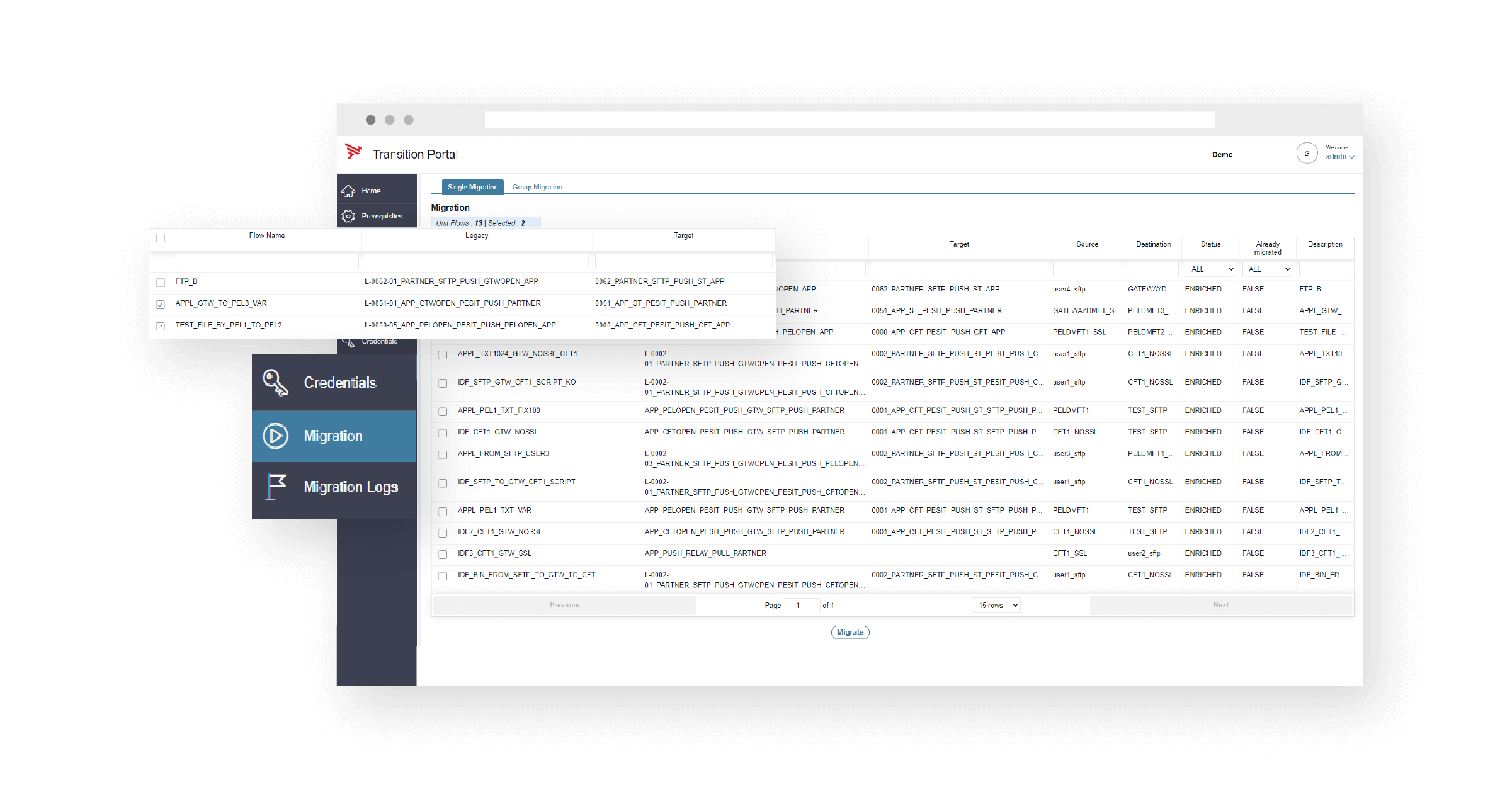Check the APPL_FROM_SFTP_USER3 row checkbox
Screen dimensions: 1512x790
point(443,454)
